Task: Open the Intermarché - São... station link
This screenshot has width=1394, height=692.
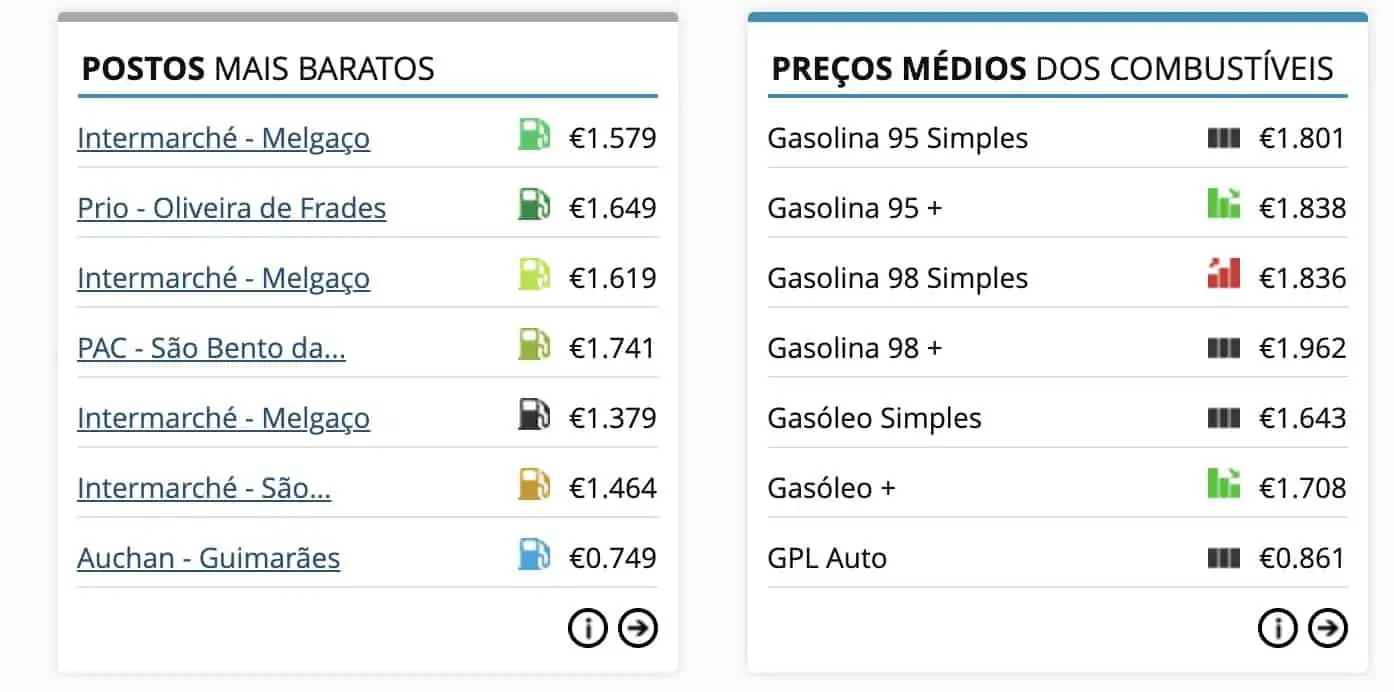Action: [x=204, y=488]
